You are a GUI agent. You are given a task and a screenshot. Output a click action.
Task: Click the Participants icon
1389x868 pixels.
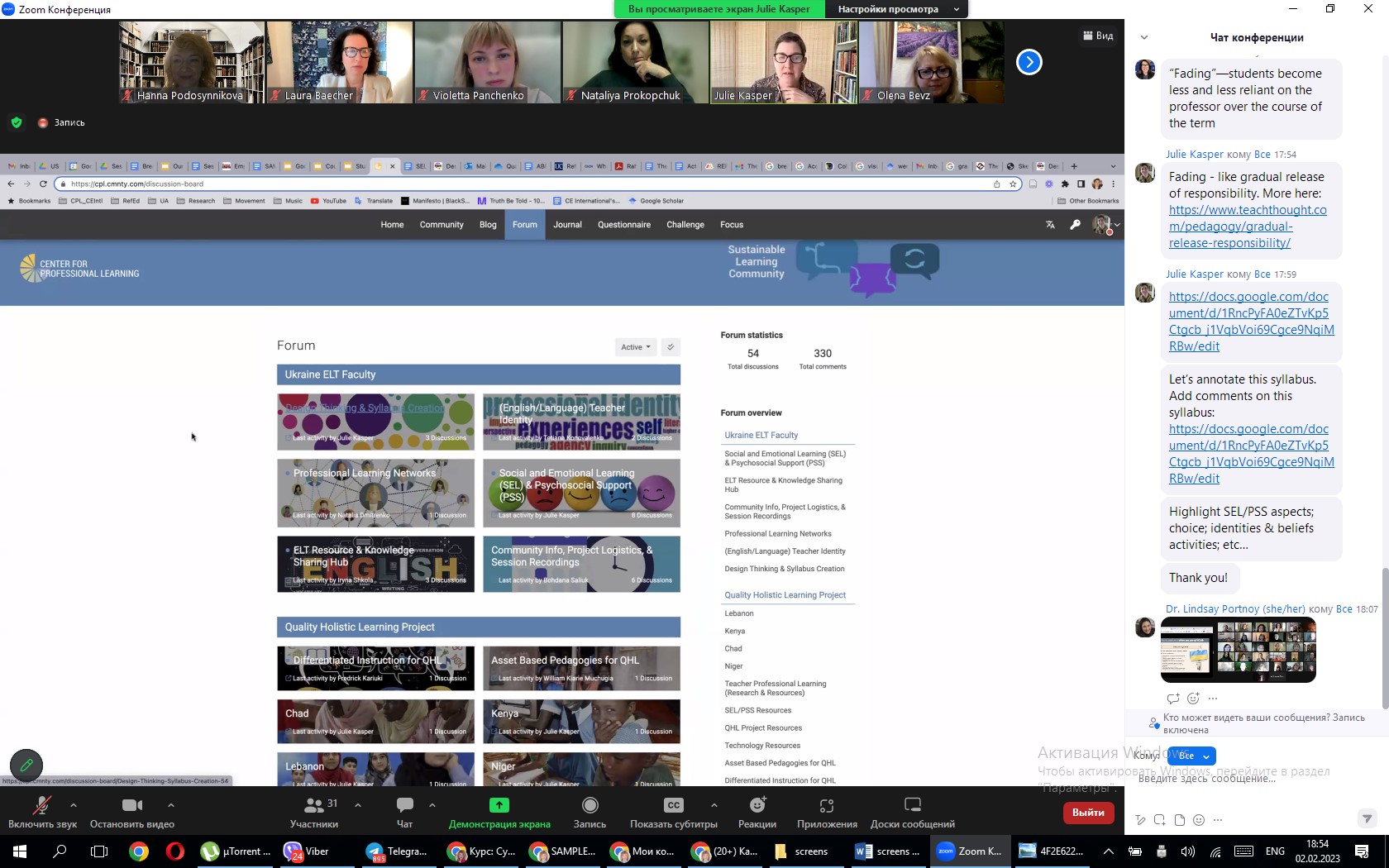313,806
